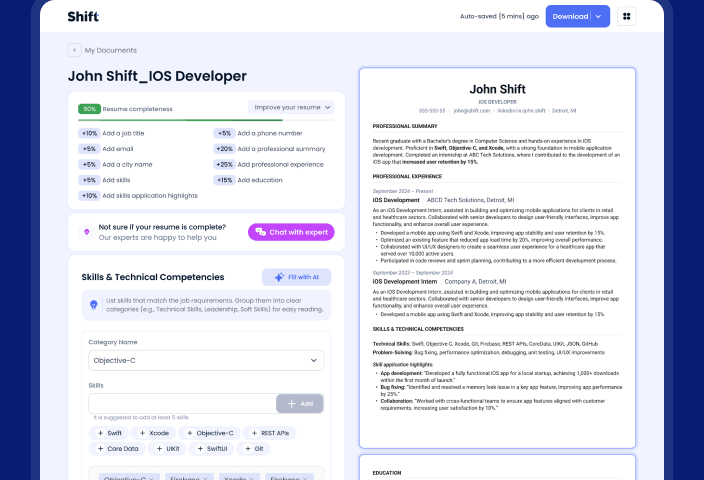Click the Professional Summary heading in preview

coord(405,126)
